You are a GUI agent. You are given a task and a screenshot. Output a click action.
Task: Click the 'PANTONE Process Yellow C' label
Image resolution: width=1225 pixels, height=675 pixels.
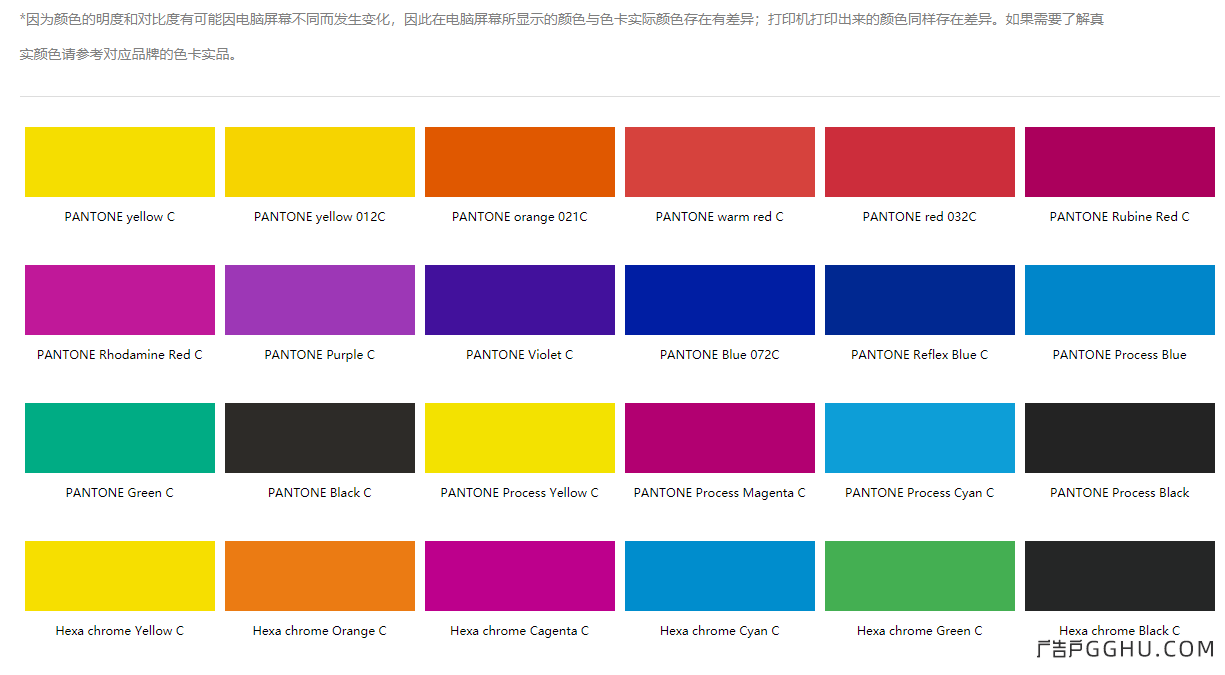click(x=520, y=493)
